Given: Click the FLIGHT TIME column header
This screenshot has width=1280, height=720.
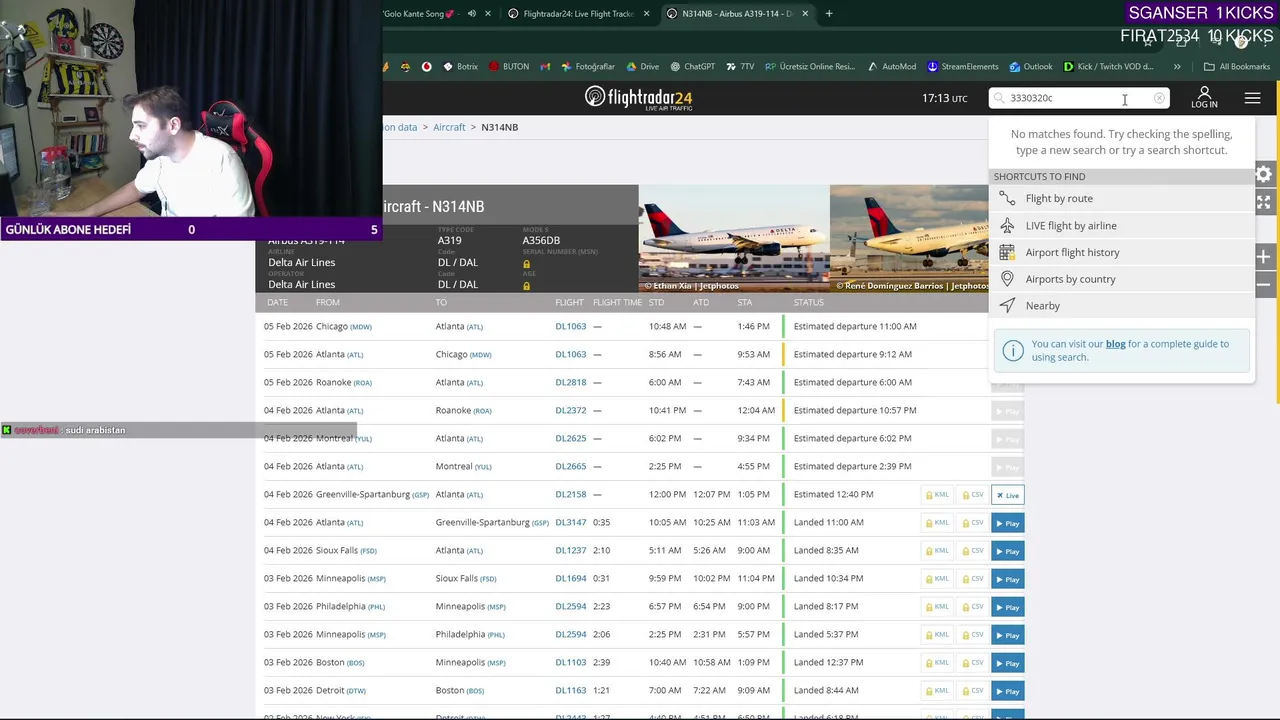Looking at the screenshot, I should click(x=617, y=302).
